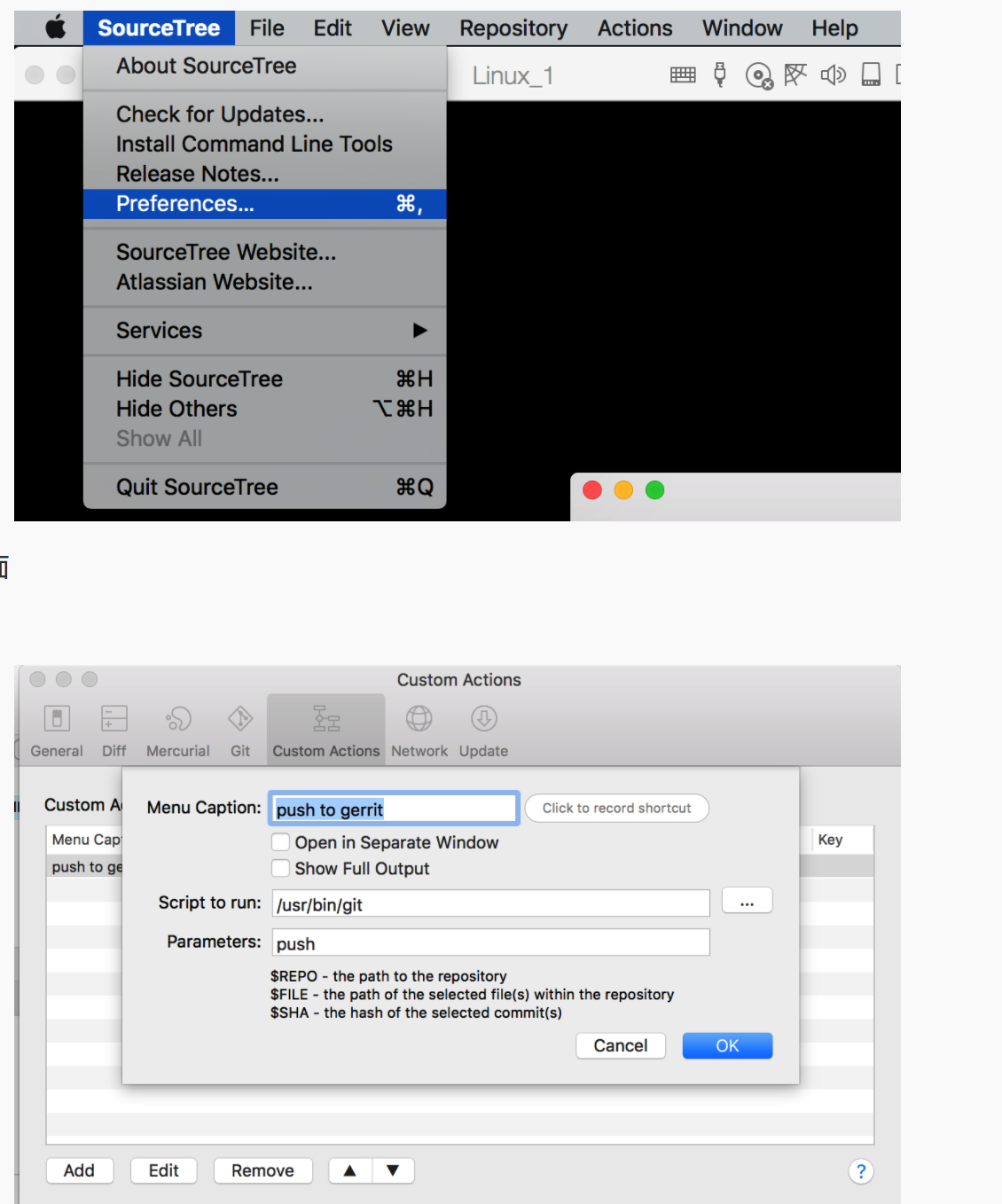Confirm the custom action with OK
1002x1204 pixels.
point(727,1045)
